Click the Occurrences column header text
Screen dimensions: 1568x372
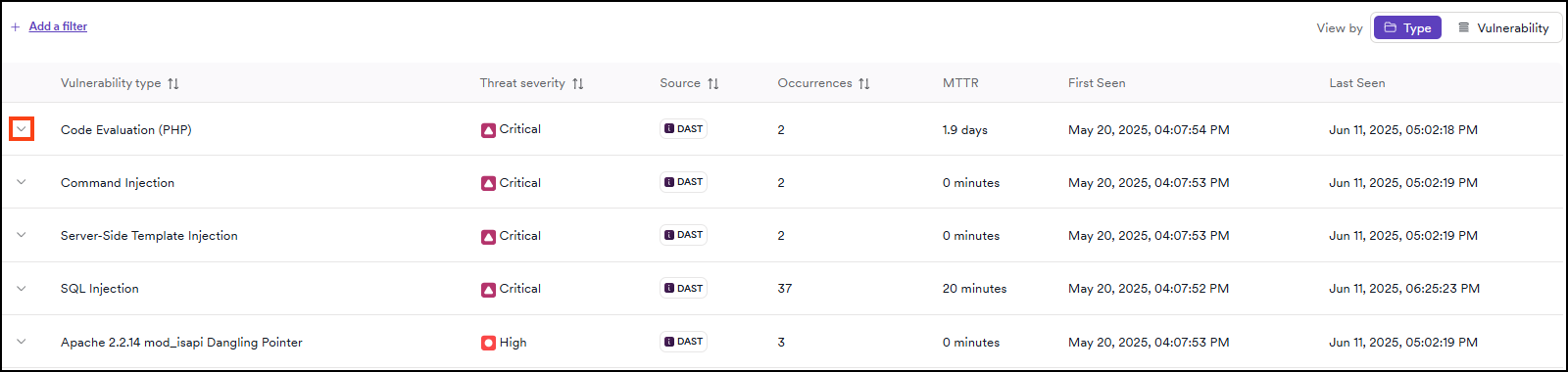(815, 83)
